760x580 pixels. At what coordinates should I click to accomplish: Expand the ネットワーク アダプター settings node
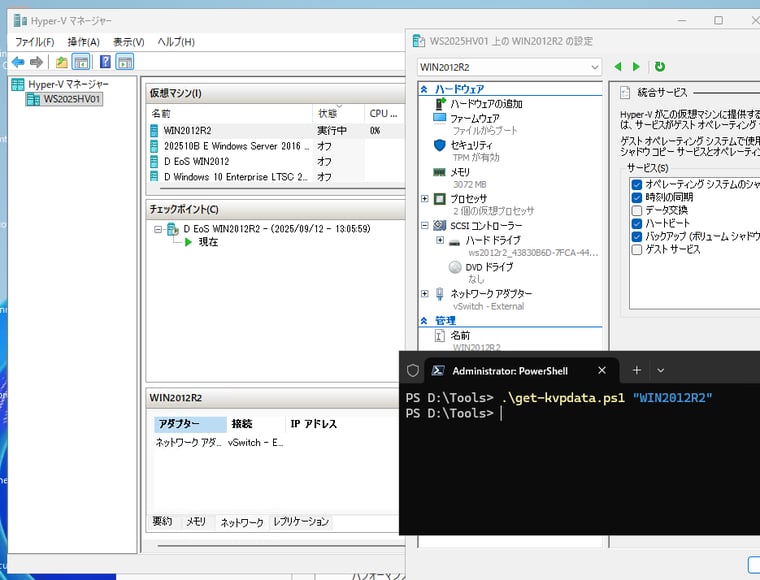click(x=425, y=294)
